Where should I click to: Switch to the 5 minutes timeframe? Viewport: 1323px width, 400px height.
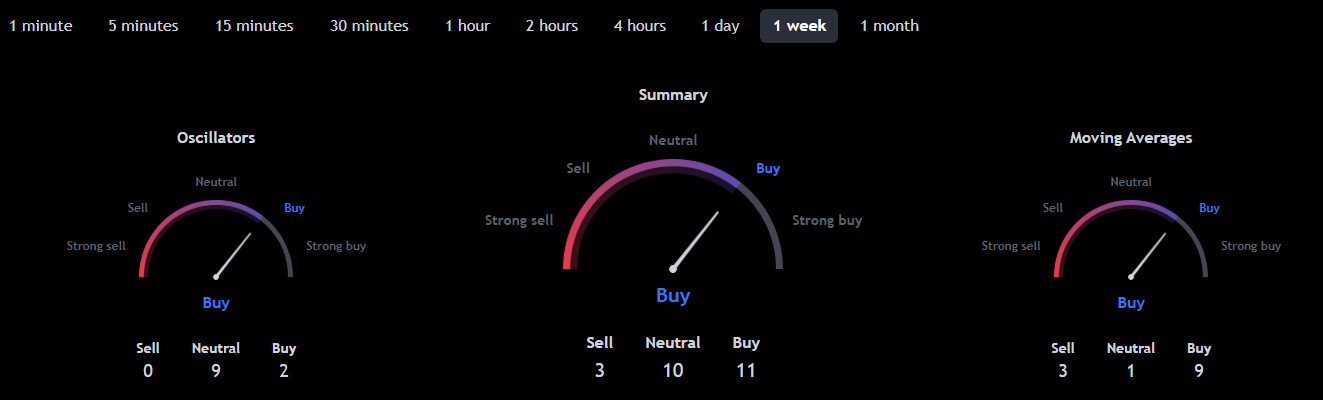coord(143,26)
